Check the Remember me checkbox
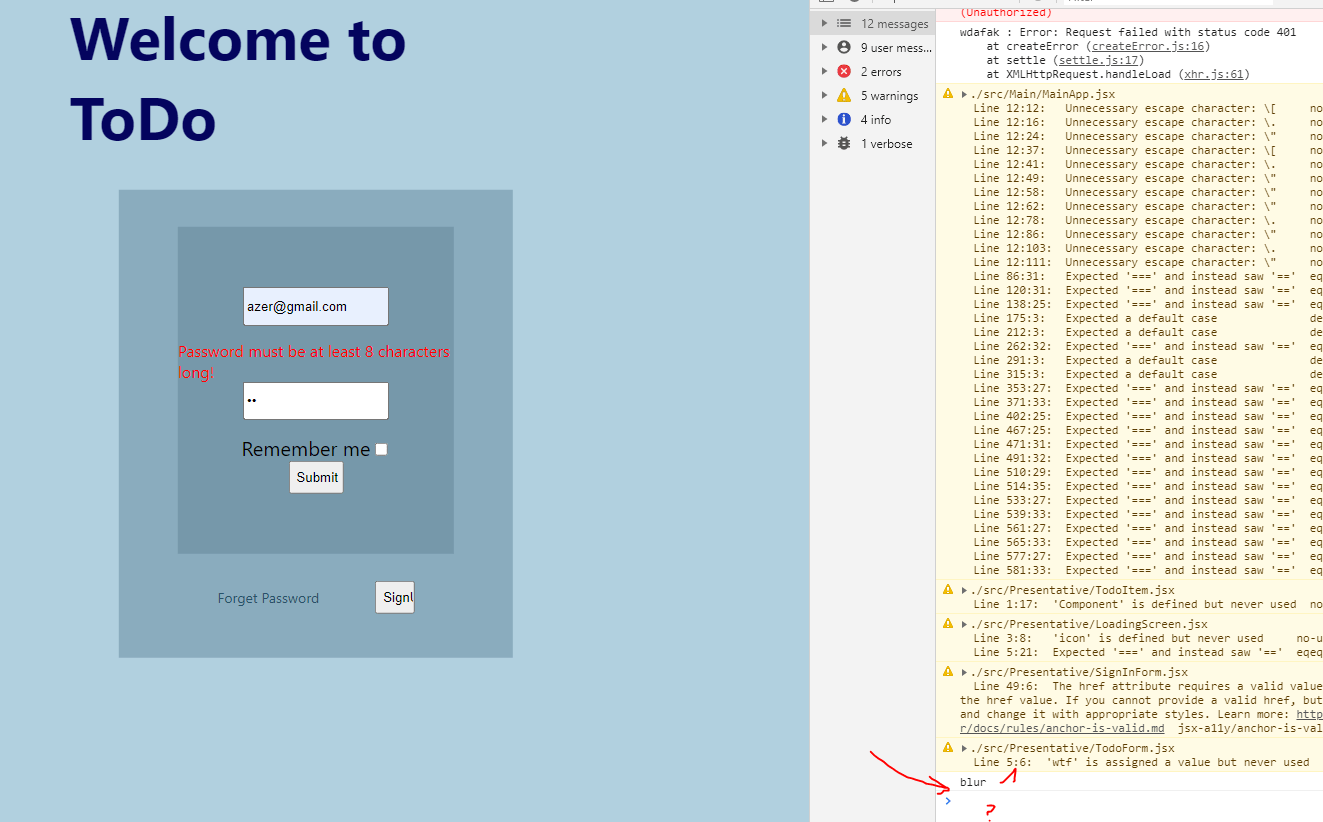 381,450
